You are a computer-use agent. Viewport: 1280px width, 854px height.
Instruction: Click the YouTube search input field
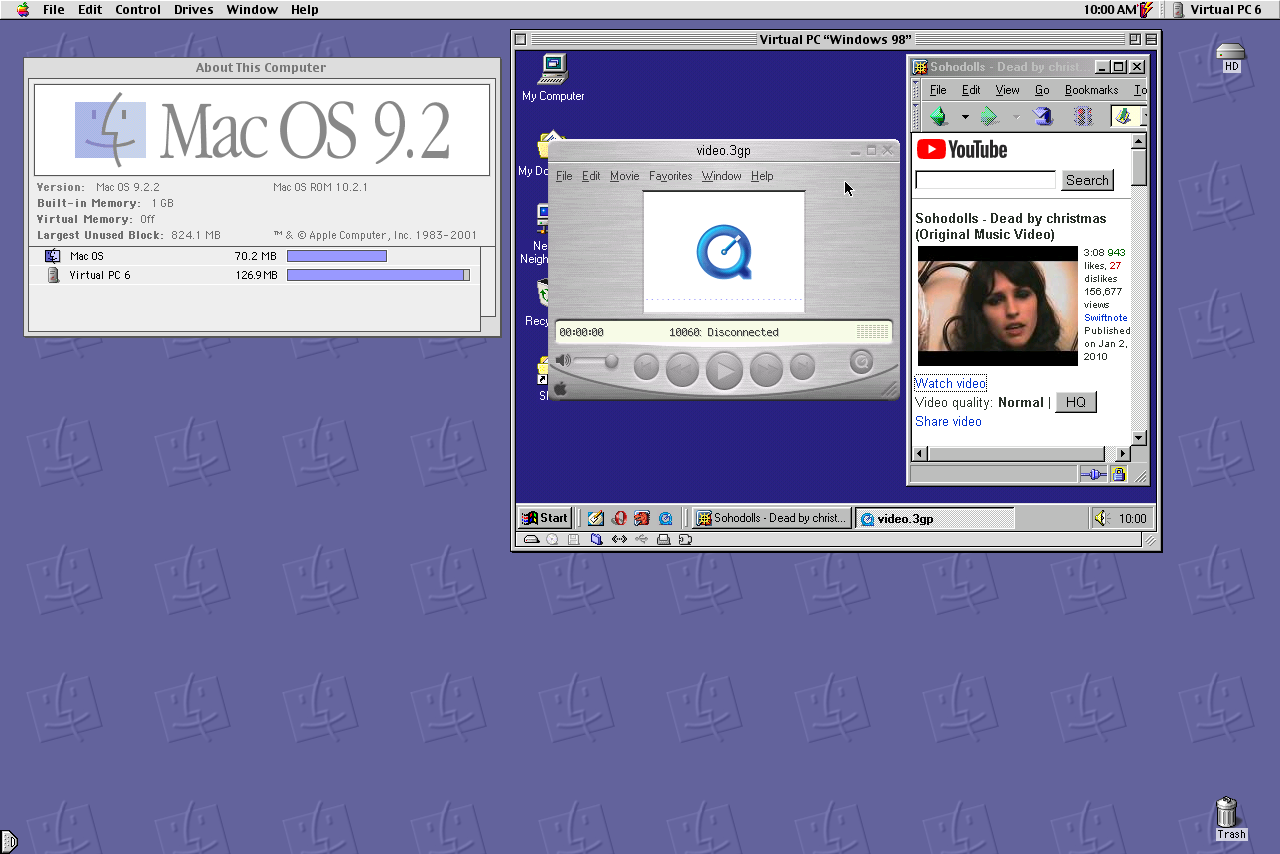[x=986, y=180]
